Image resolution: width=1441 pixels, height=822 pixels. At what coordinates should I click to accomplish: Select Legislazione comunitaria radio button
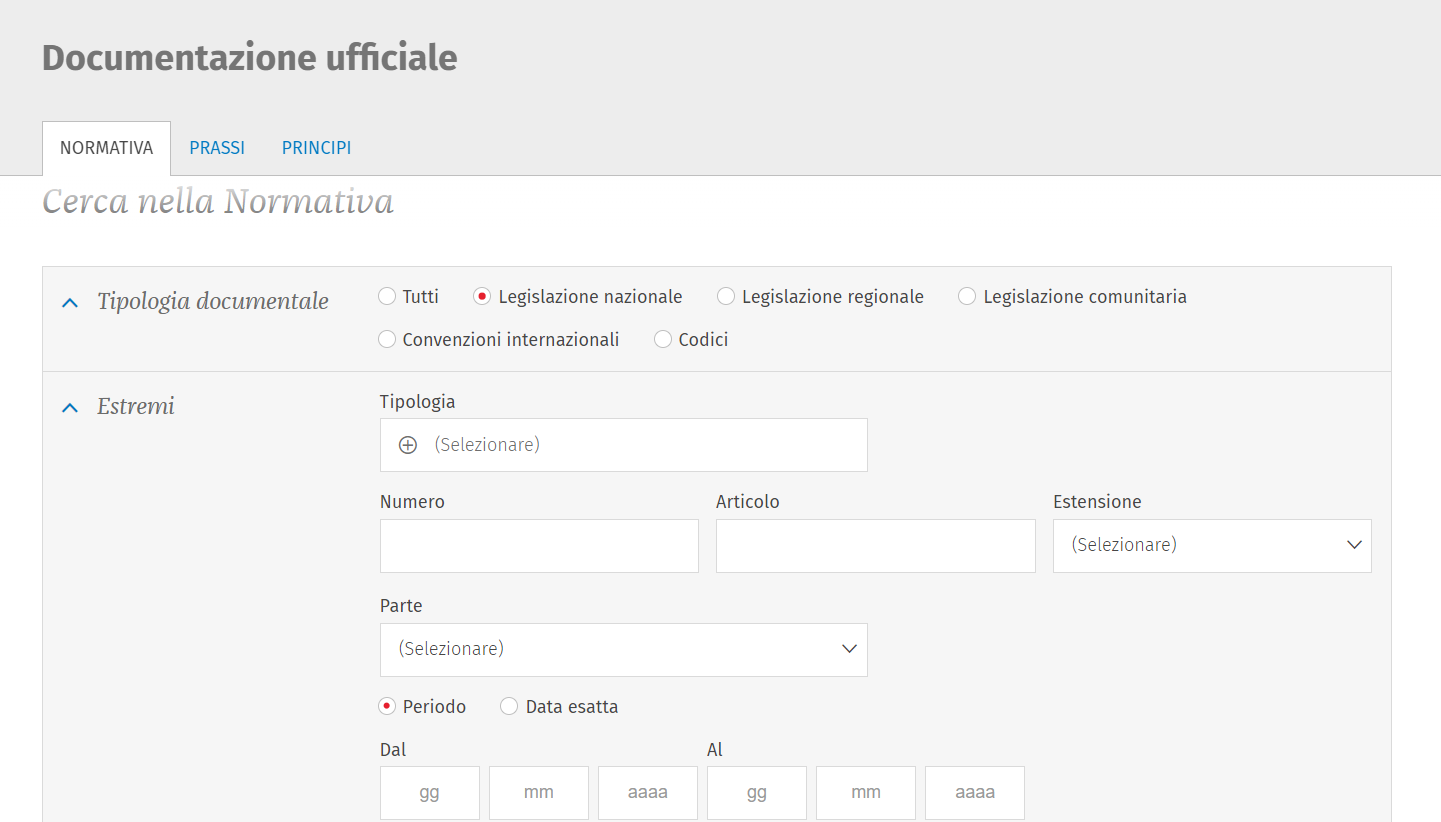(x=967, y=297)
